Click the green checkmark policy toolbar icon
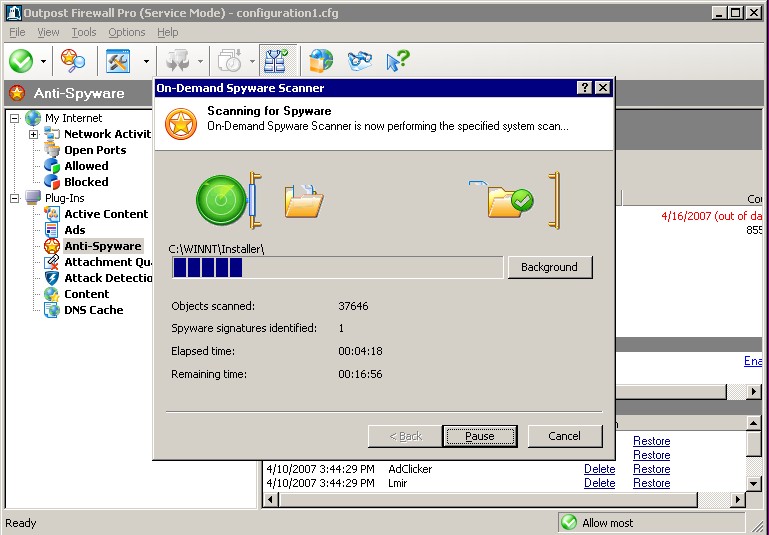The height and width of the screenshot is (535, 769). pyautogui.click(x=21, y=61)
